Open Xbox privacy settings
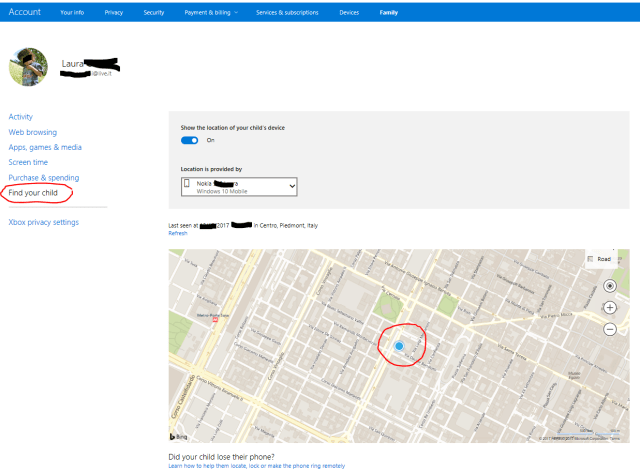Viewport: 640px width, 473px height. 43,222
